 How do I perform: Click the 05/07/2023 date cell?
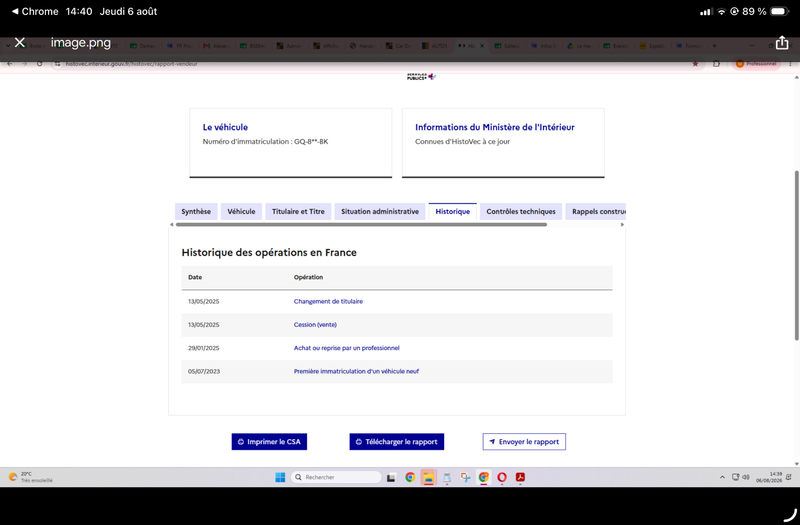pyautogui.click(x=204, y=371)
